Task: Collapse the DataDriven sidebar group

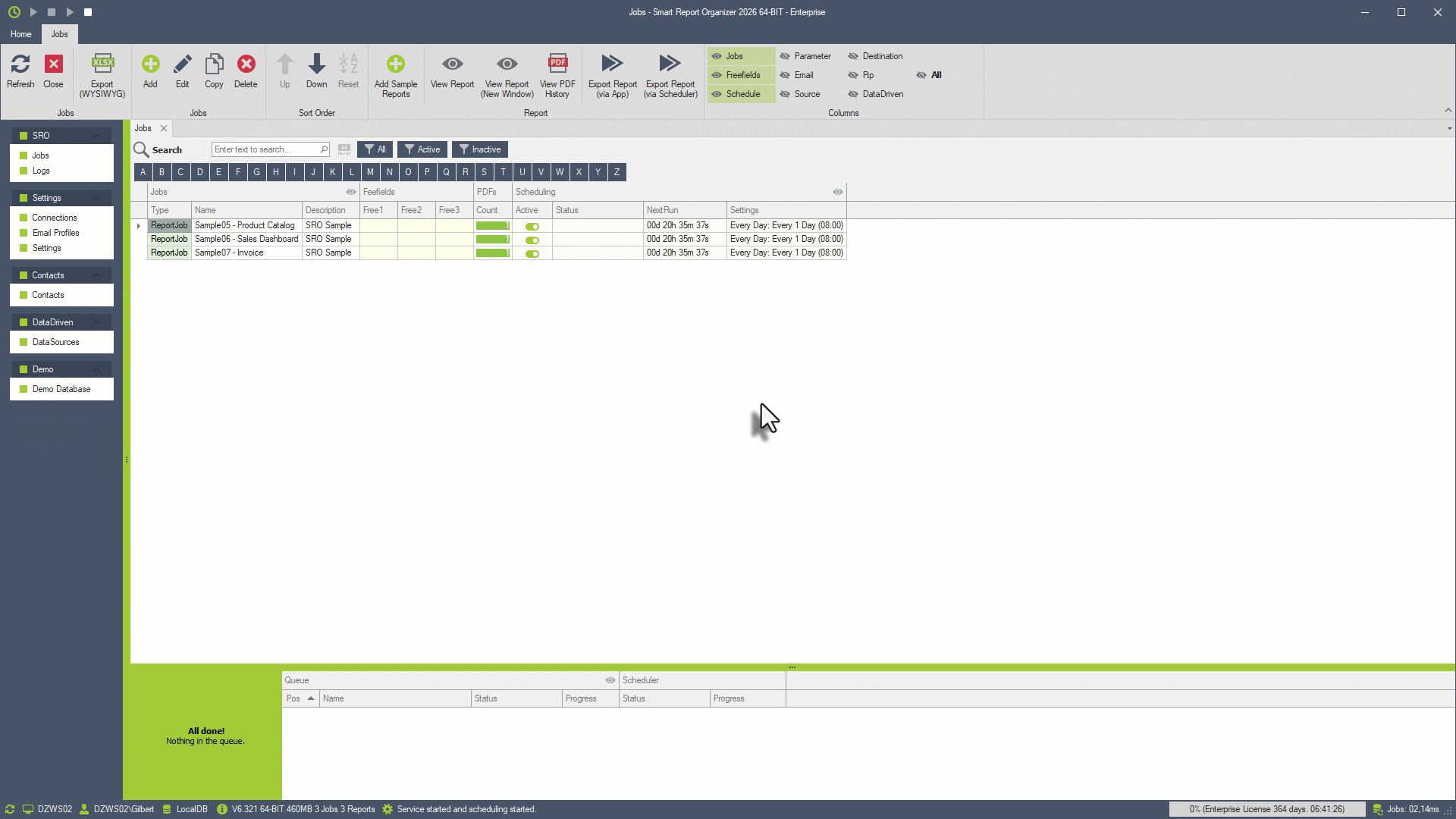Action: [96, 322]
